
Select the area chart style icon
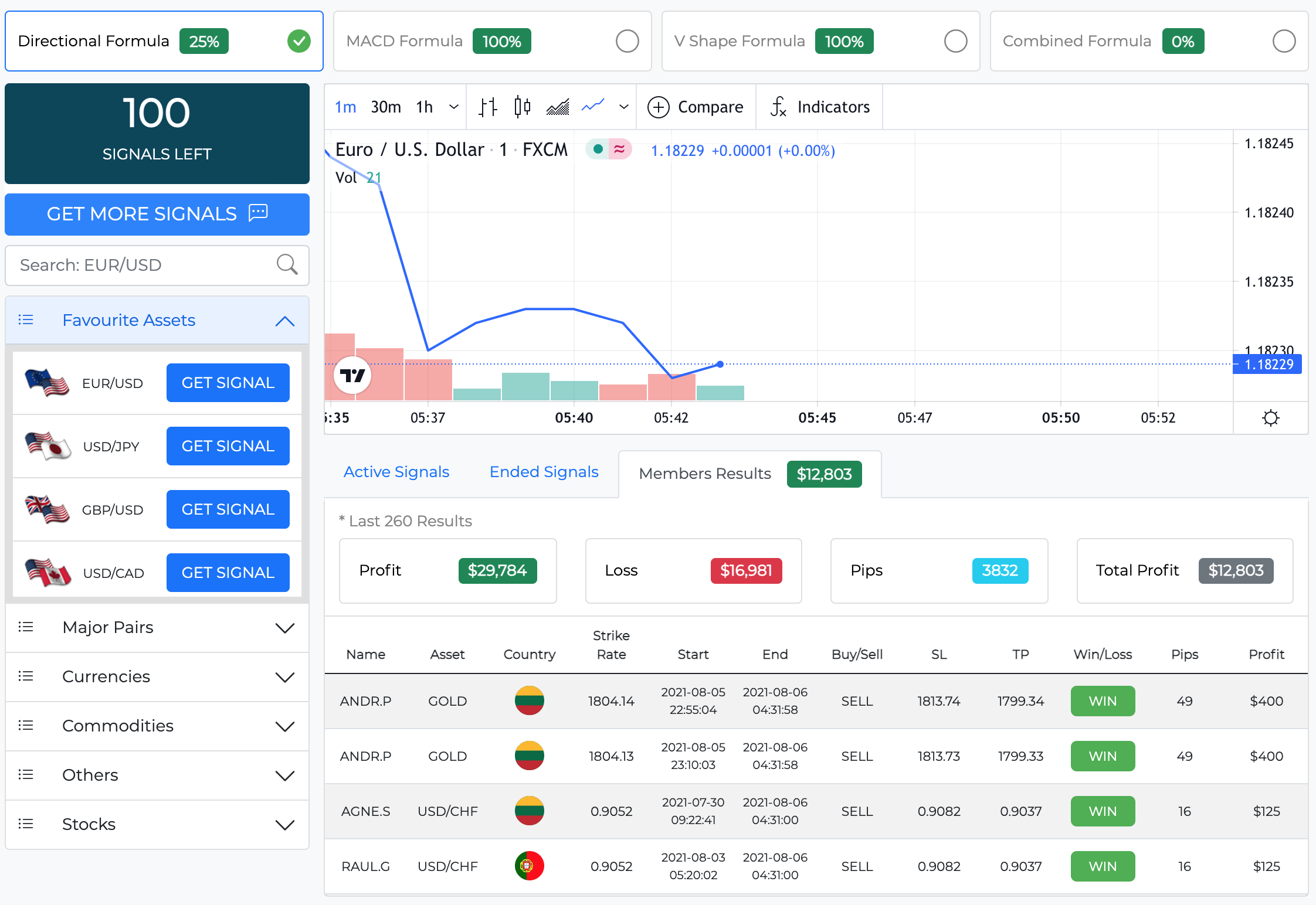pyautogui.click(x=558, y=107)
